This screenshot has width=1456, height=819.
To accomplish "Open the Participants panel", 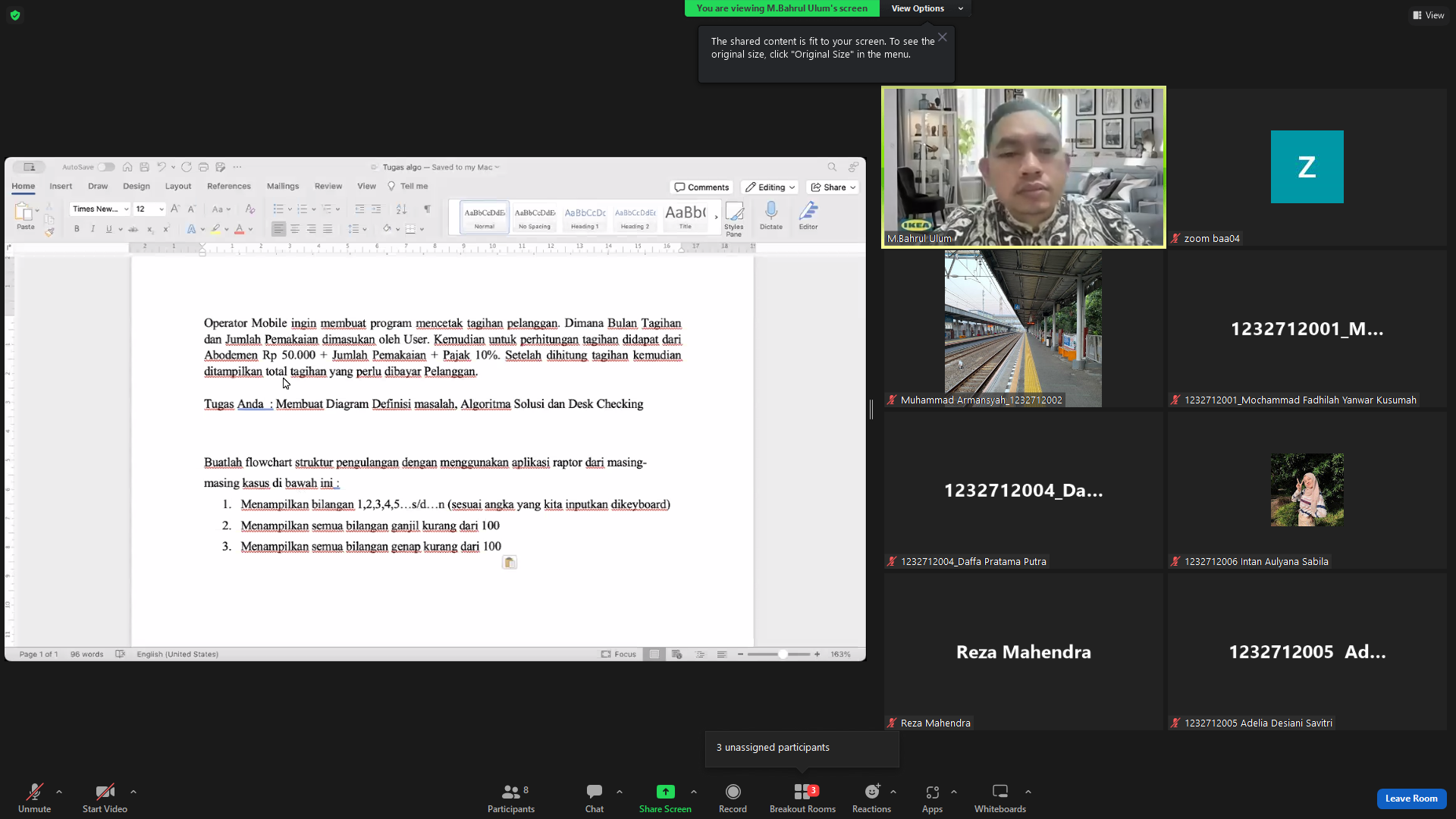I will (511, 798).
